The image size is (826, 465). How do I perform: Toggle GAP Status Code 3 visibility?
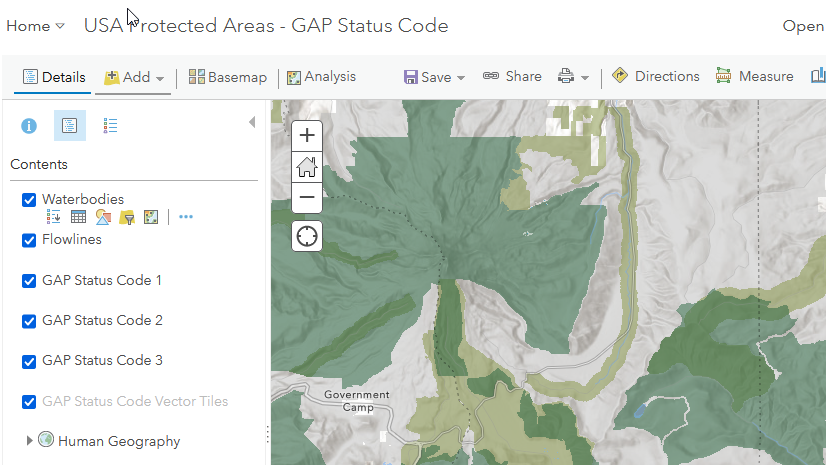29,361
